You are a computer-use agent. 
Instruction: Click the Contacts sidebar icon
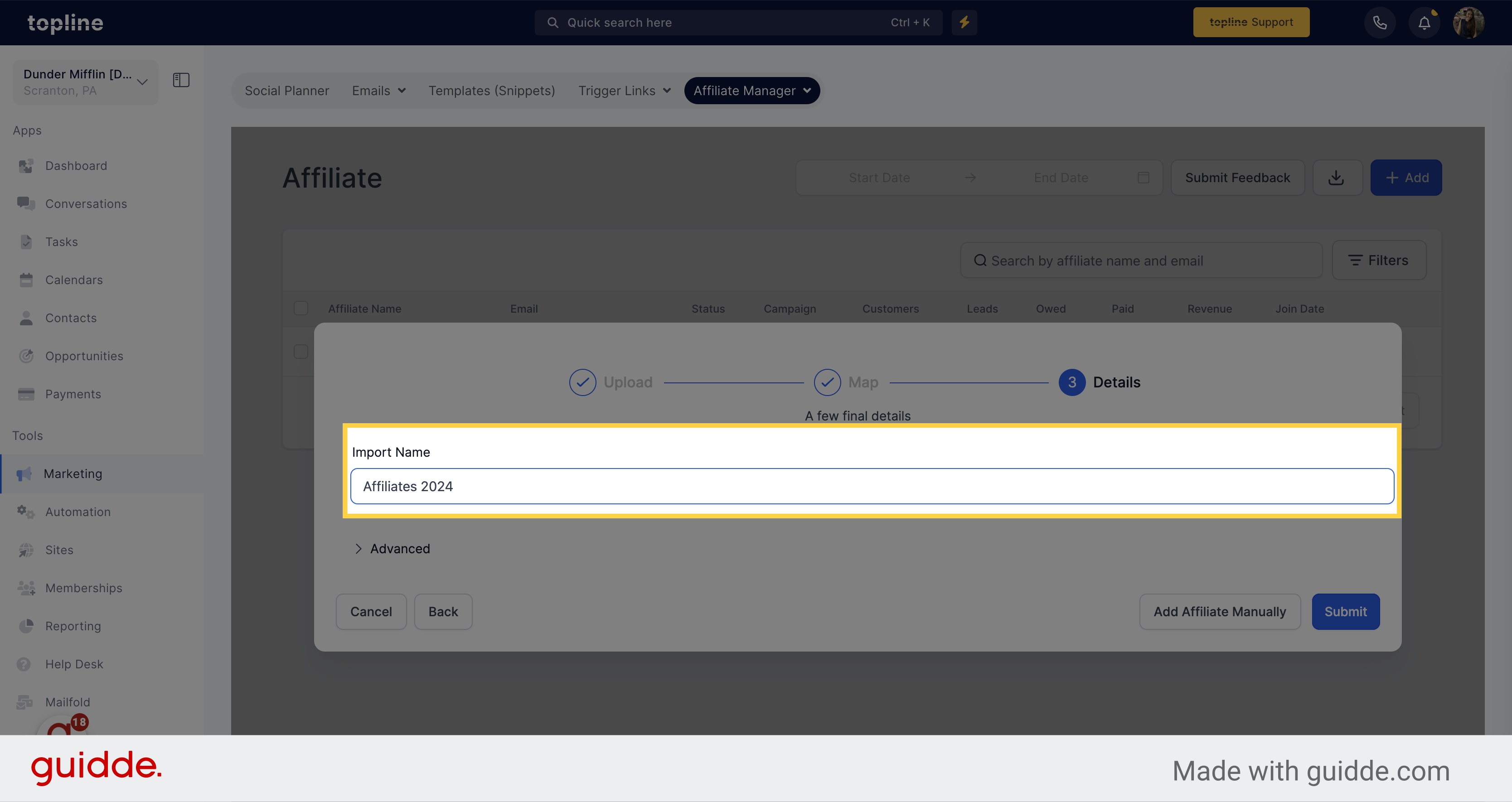point(25,317)
